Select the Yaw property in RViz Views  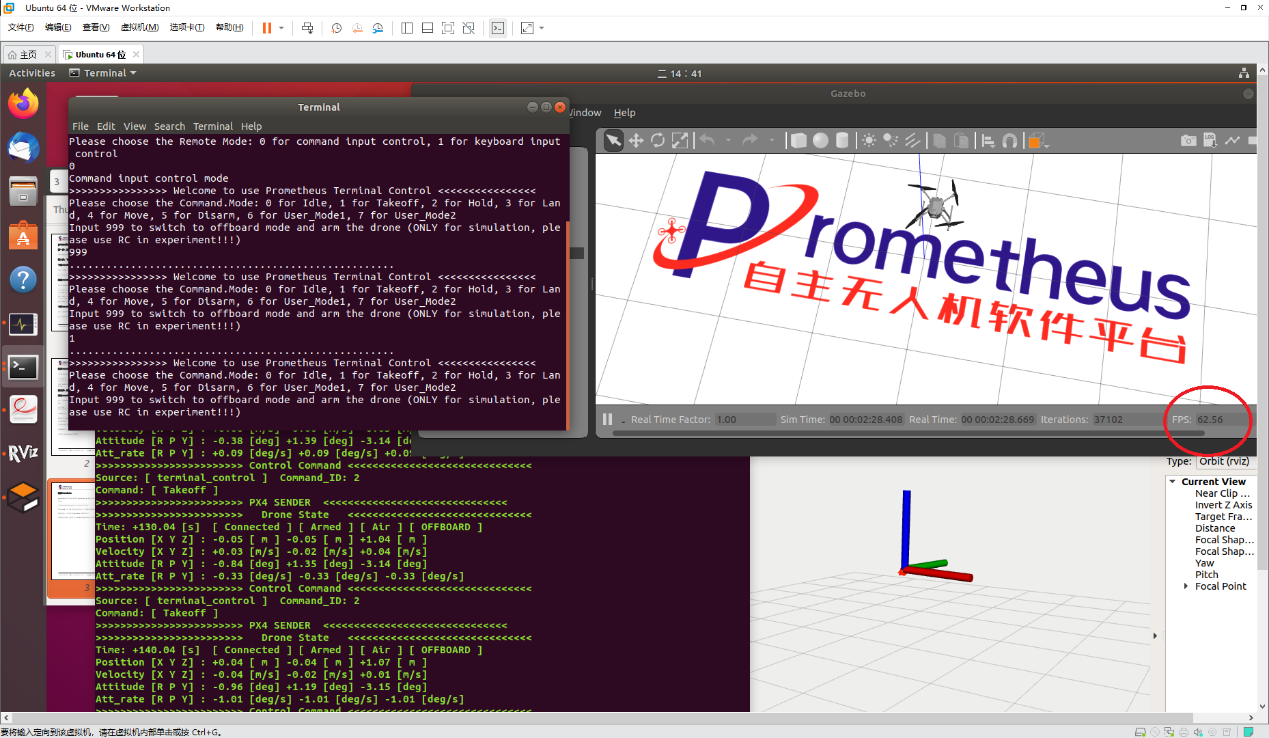point(1206,563)
